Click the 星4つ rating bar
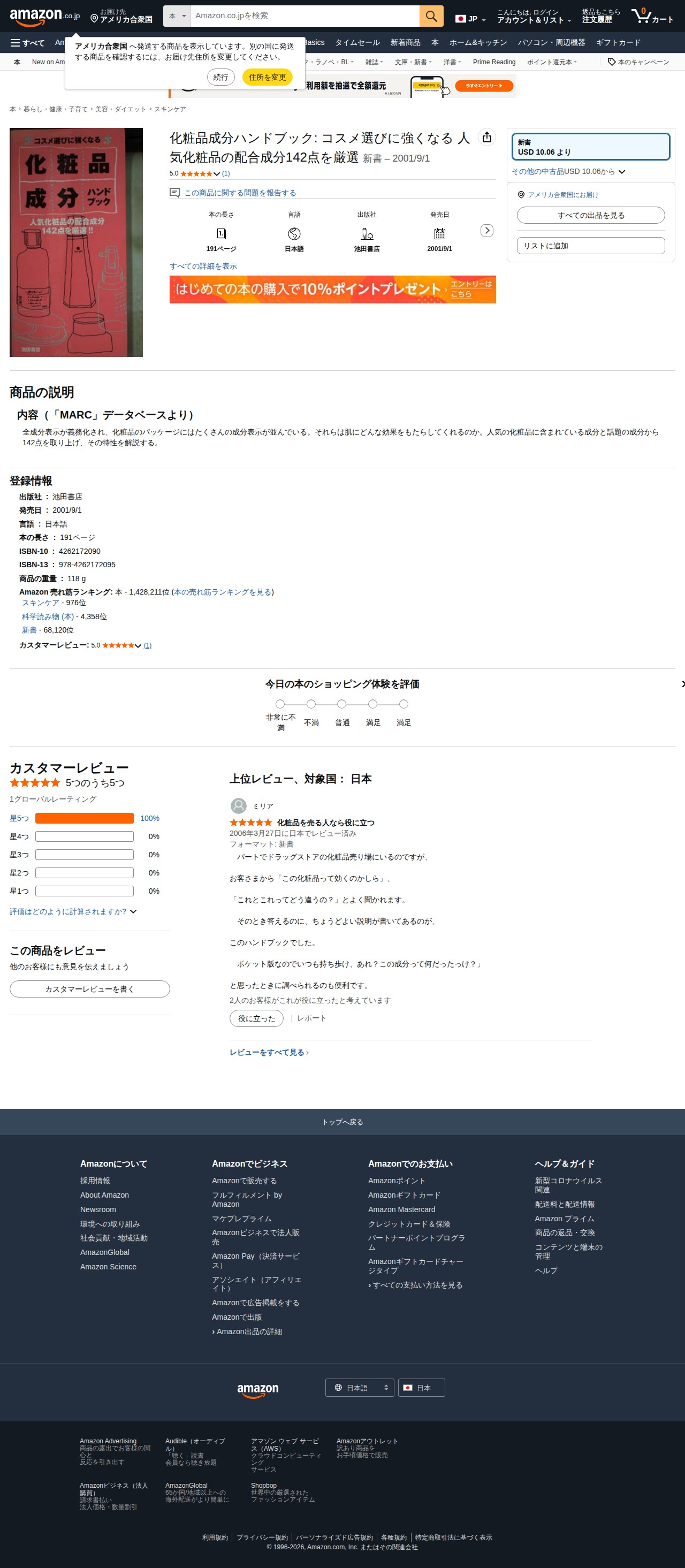The image size is (685, 1568). (85, 836)
